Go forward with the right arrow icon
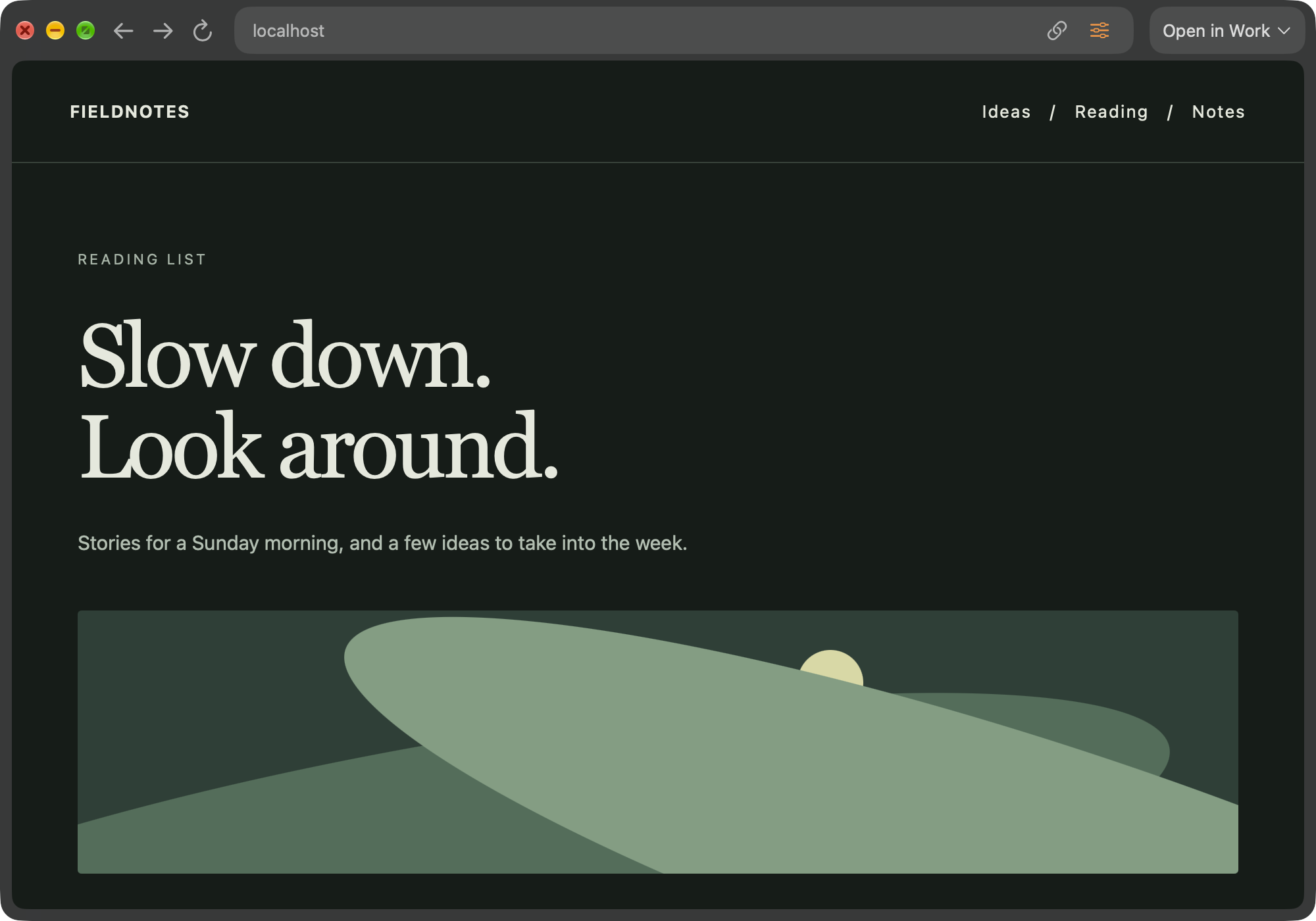The height and width of the screenshot is (921, 1316). click(163, 31)
